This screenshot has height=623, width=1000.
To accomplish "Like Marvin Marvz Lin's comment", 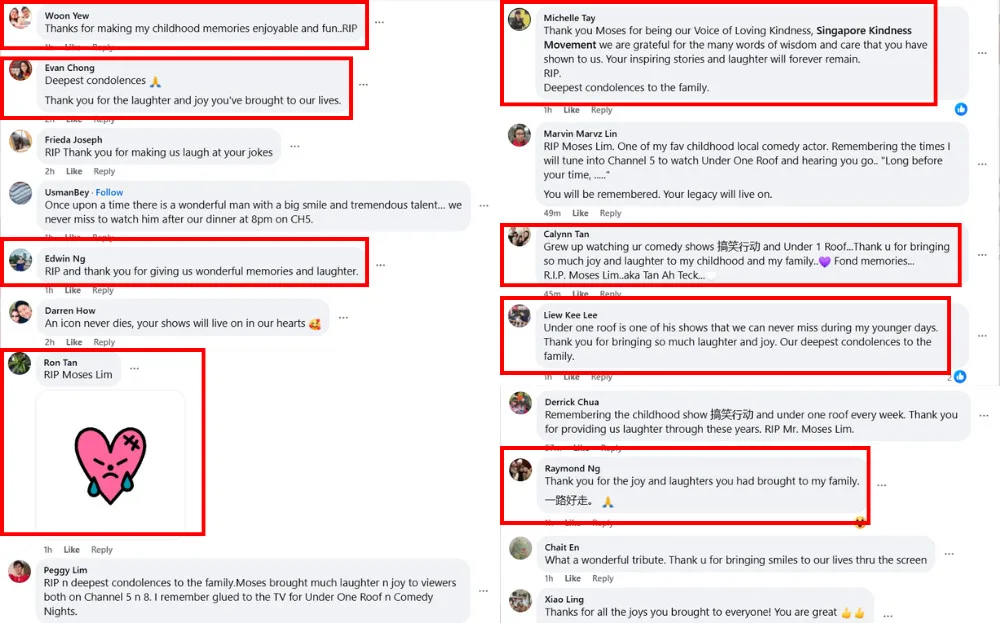I will (x=580, y=213).
